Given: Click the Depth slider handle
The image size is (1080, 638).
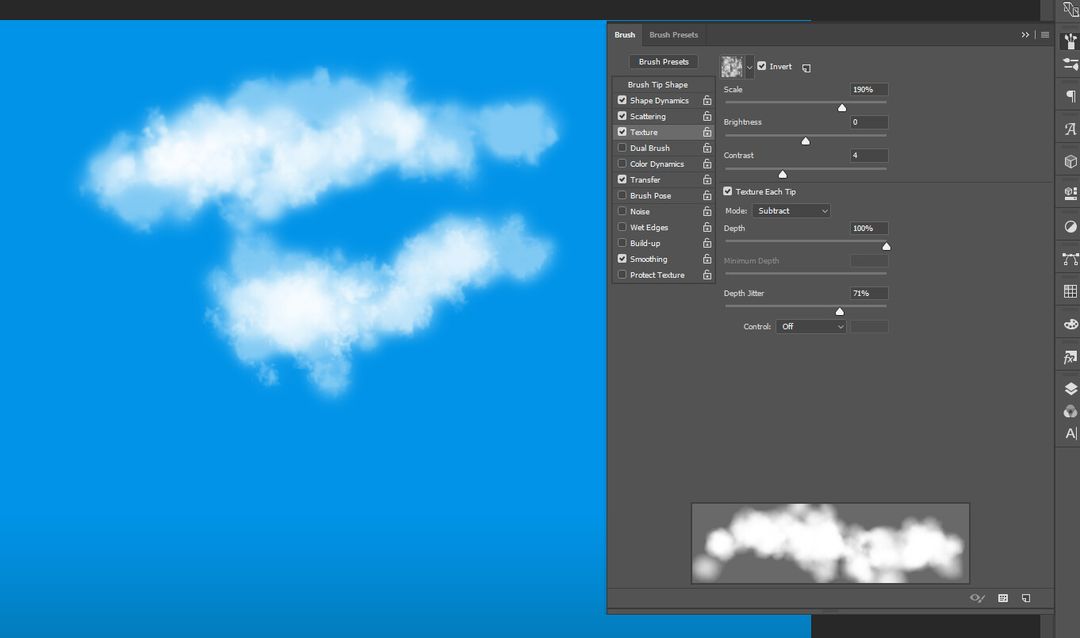Looking at the screenshot, I should [x=886, y=246].
